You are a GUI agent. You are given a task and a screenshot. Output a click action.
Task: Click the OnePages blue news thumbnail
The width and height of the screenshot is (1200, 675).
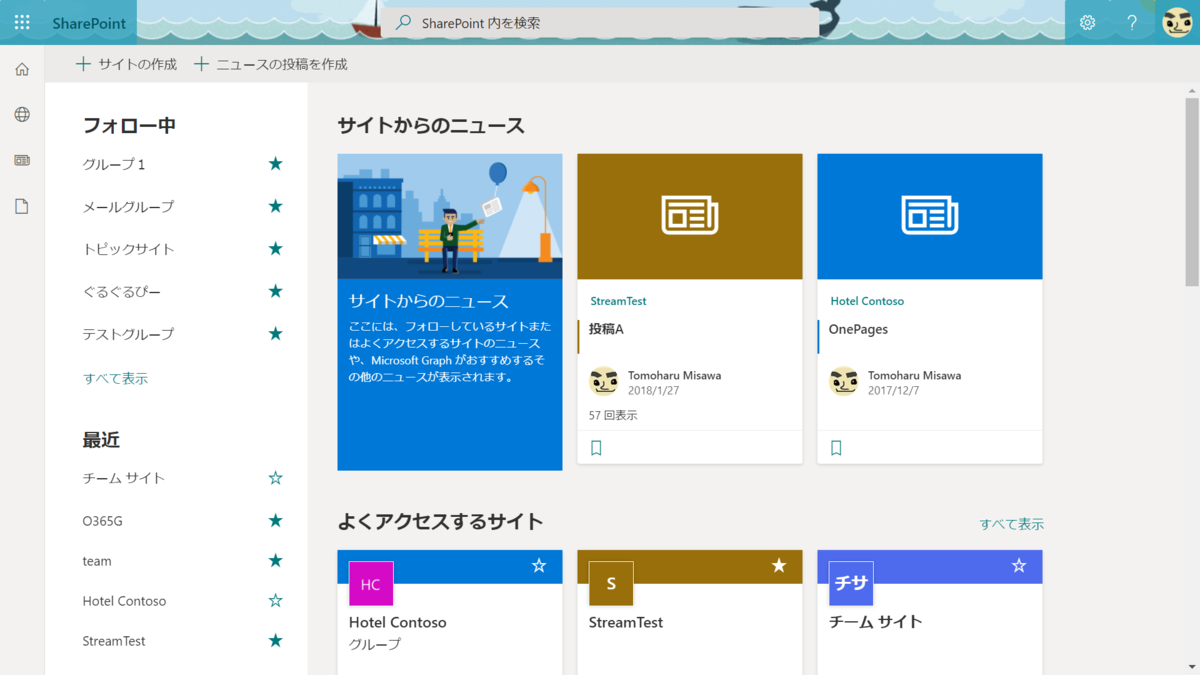(x=930, y=217)
